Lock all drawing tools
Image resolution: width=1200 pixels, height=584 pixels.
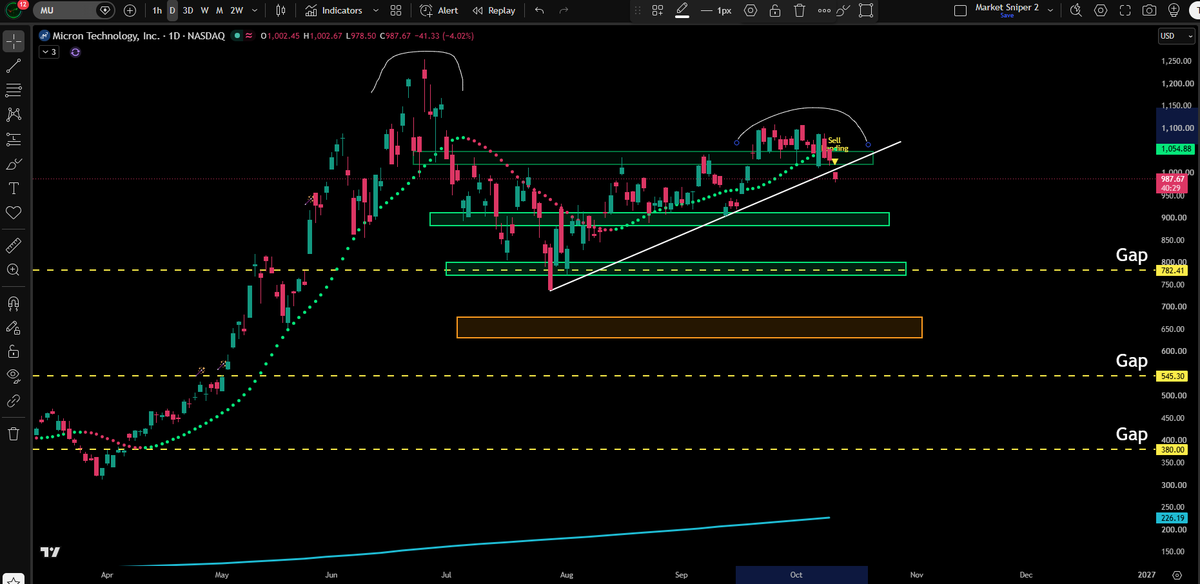14,351
